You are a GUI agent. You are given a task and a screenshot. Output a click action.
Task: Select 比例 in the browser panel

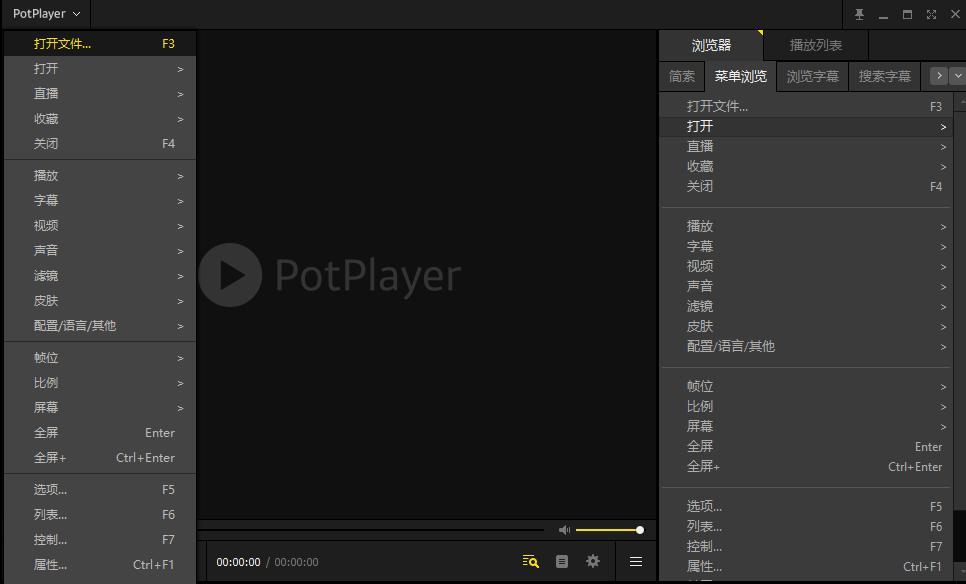pos(806,407)
